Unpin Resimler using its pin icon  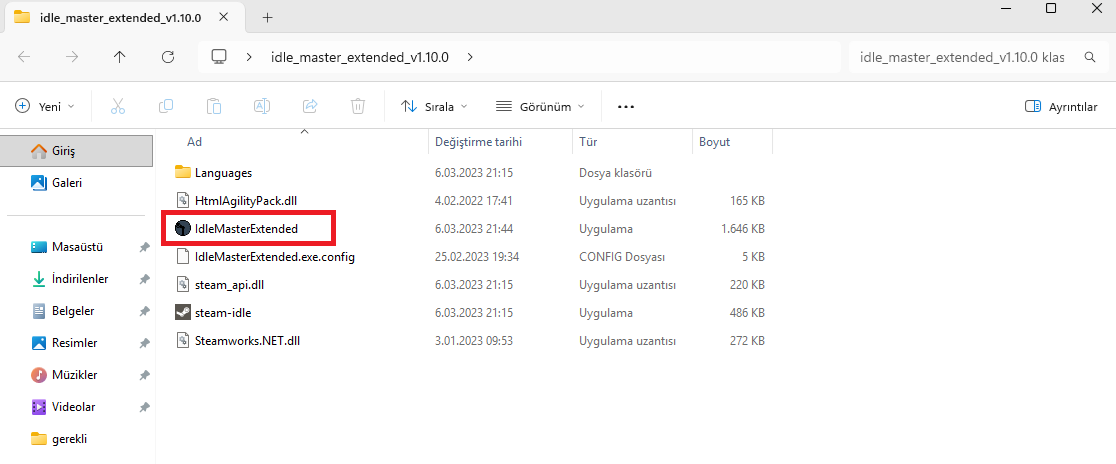(x=144, y=344)
